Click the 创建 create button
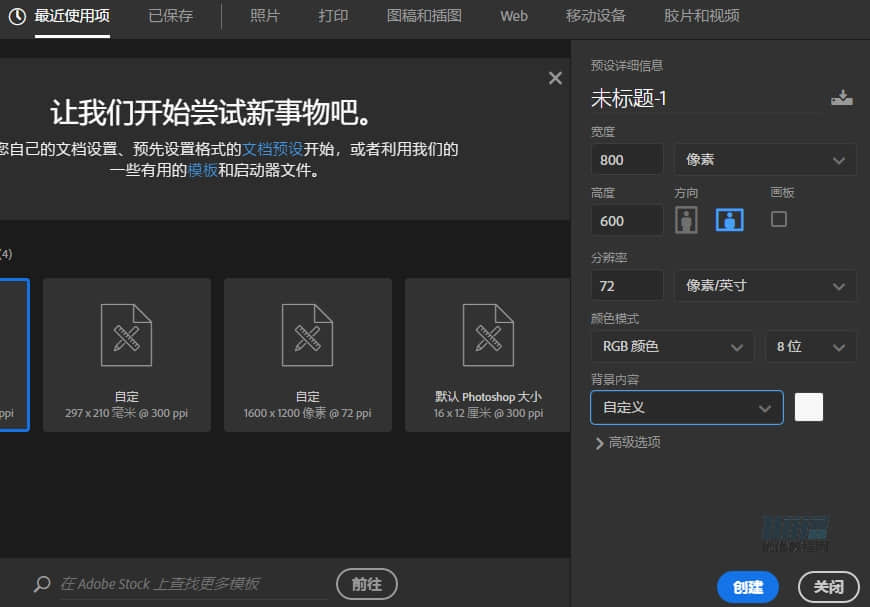The width and height of the screenshot is (870, 607). (x=747, y=587)
